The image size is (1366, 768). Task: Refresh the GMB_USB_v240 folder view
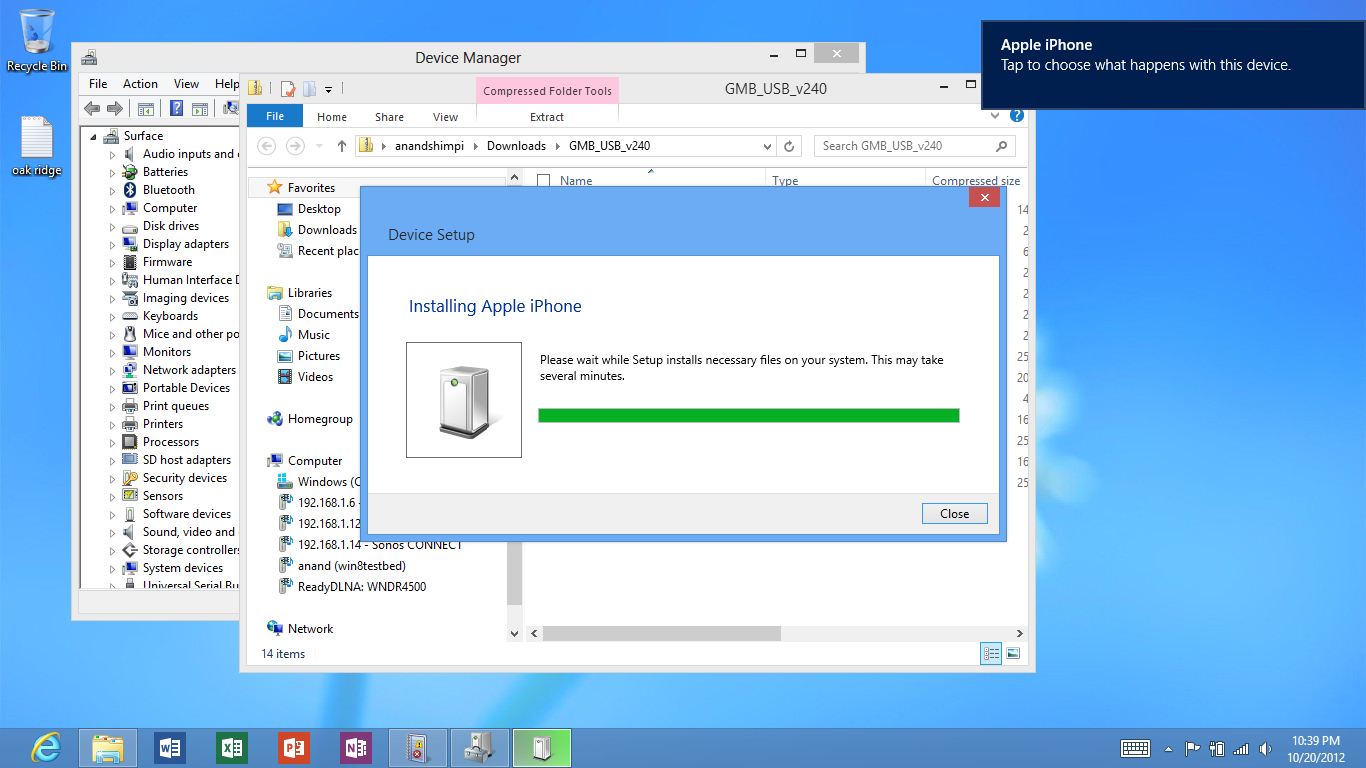click(x=789, y=146)
